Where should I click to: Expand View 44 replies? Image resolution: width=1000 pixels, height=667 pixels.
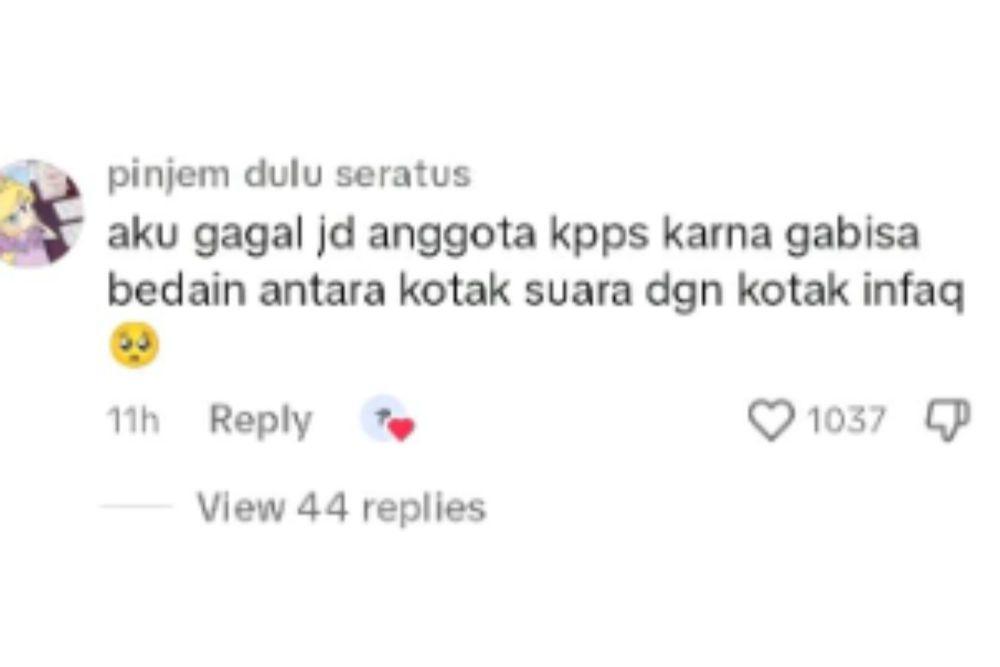[342, 508]
